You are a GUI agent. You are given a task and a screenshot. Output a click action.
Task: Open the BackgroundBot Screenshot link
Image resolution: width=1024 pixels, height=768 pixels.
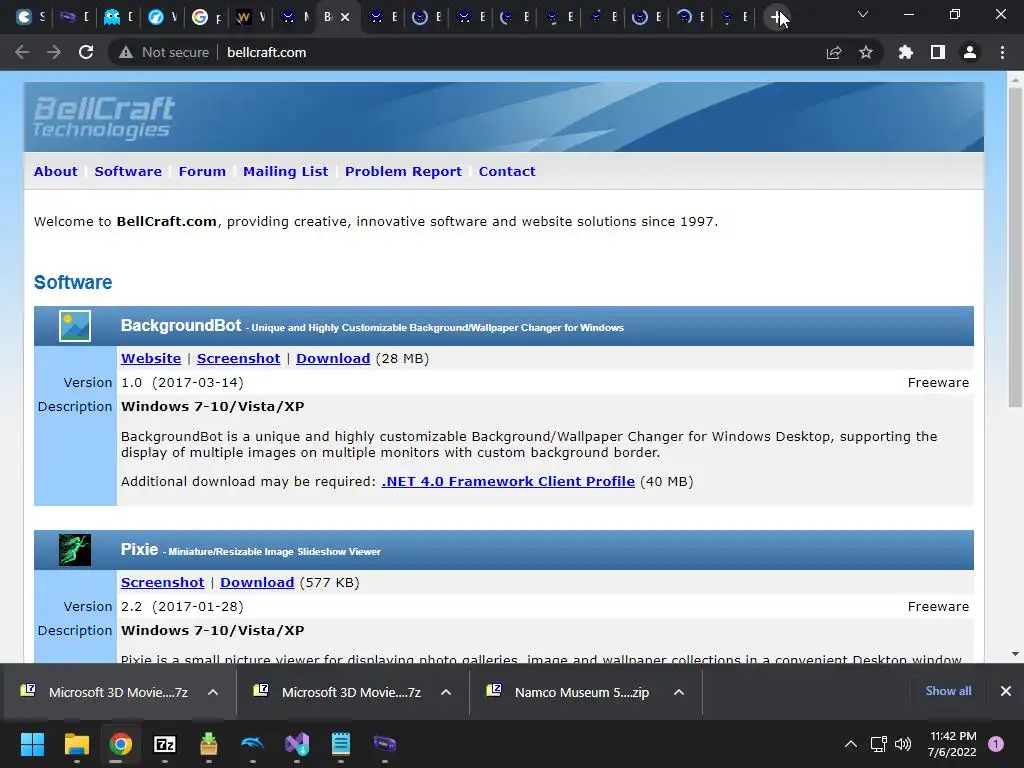point(238,359)
